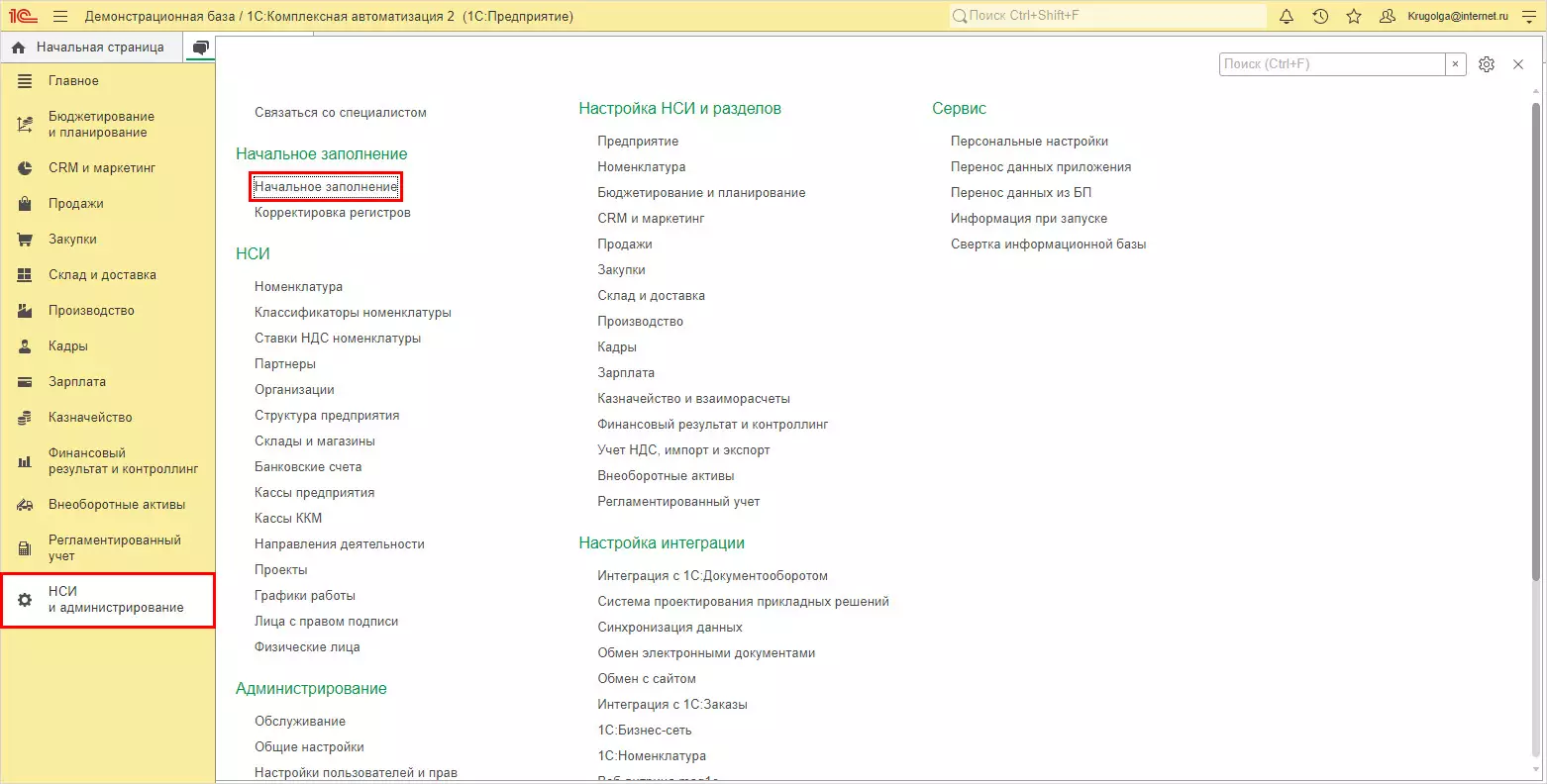The width and height of the screenshot is (1547, 784).
Task: Open the notifications bell icon
Action: point(1287,17)
